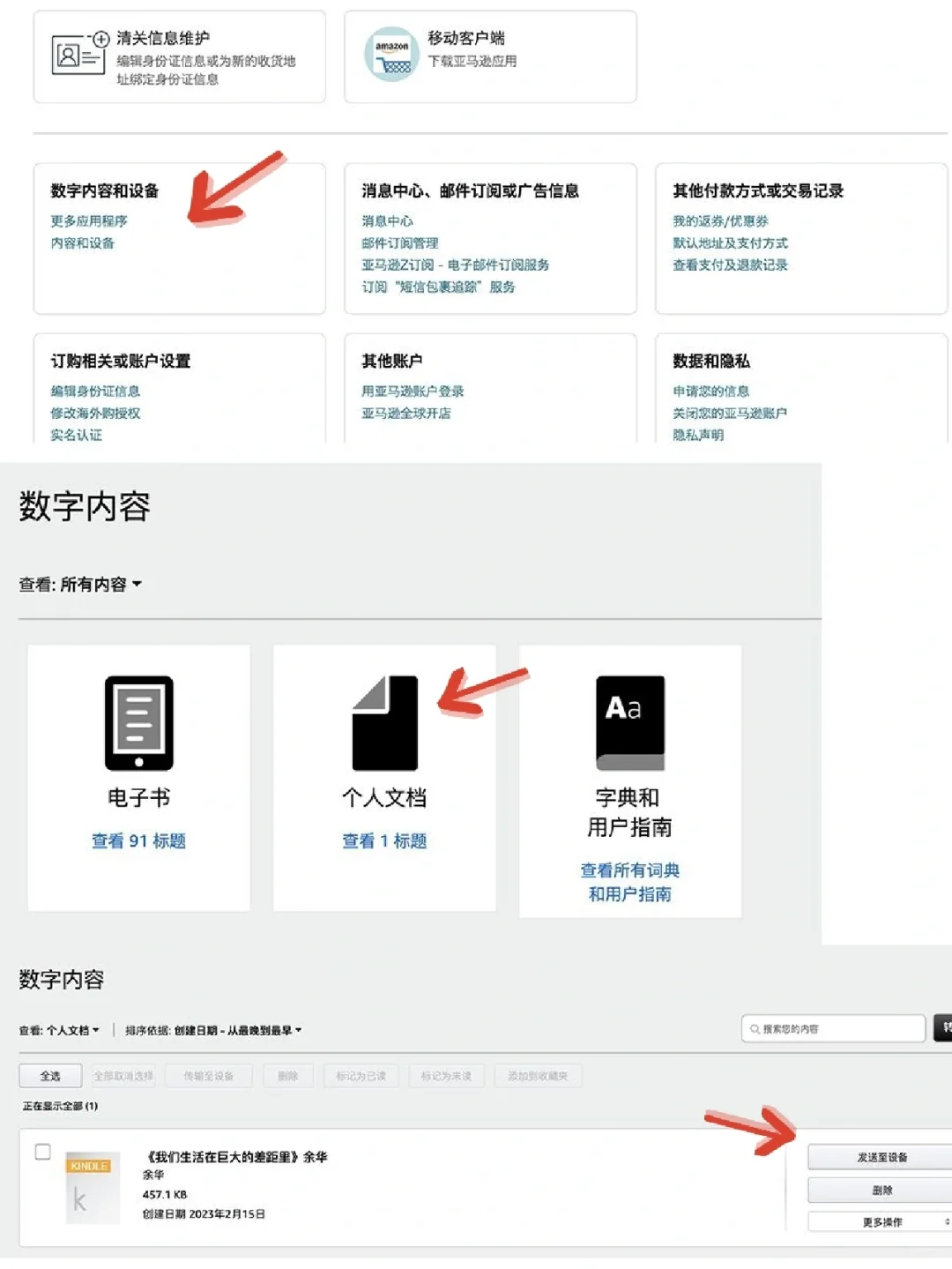Image resolution: width=952 pixels, height=1269 pixels.
Task: Click the 消息中心、邮件订阅或广告信息 heading
Action: (470, 190)
